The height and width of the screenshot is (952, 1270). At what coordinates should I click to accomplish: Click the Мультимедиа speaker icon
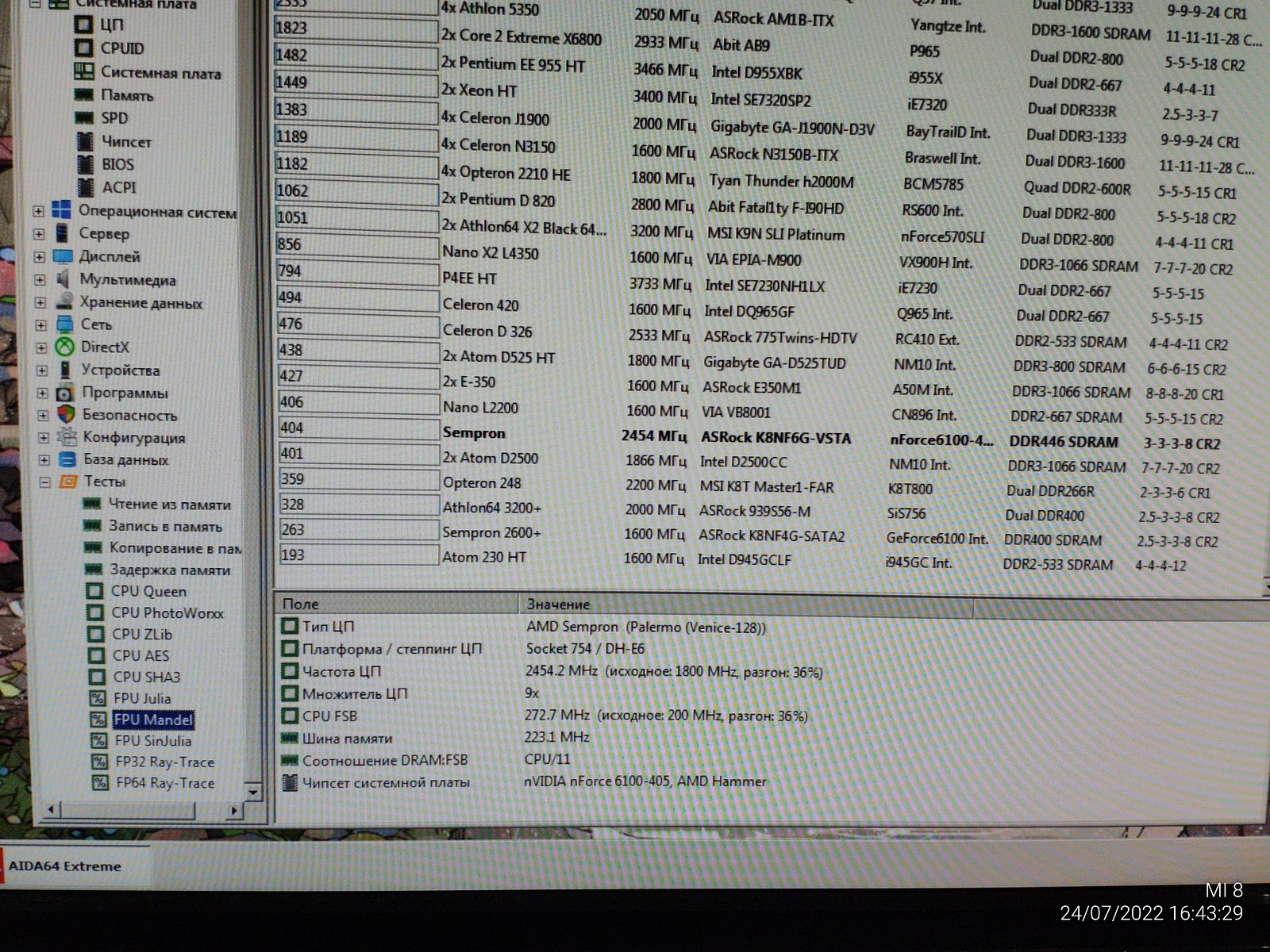click(x=63, y=279)
